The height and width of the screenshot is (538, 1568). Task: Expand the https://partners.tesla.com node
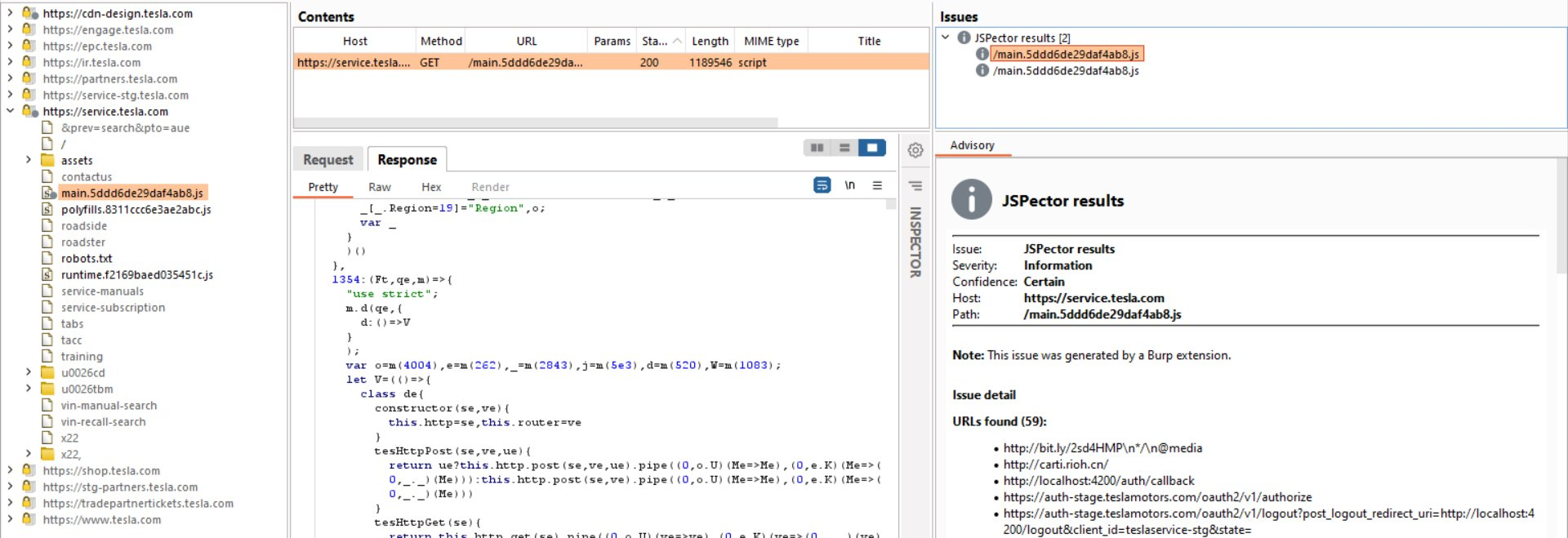click(10, 78)
